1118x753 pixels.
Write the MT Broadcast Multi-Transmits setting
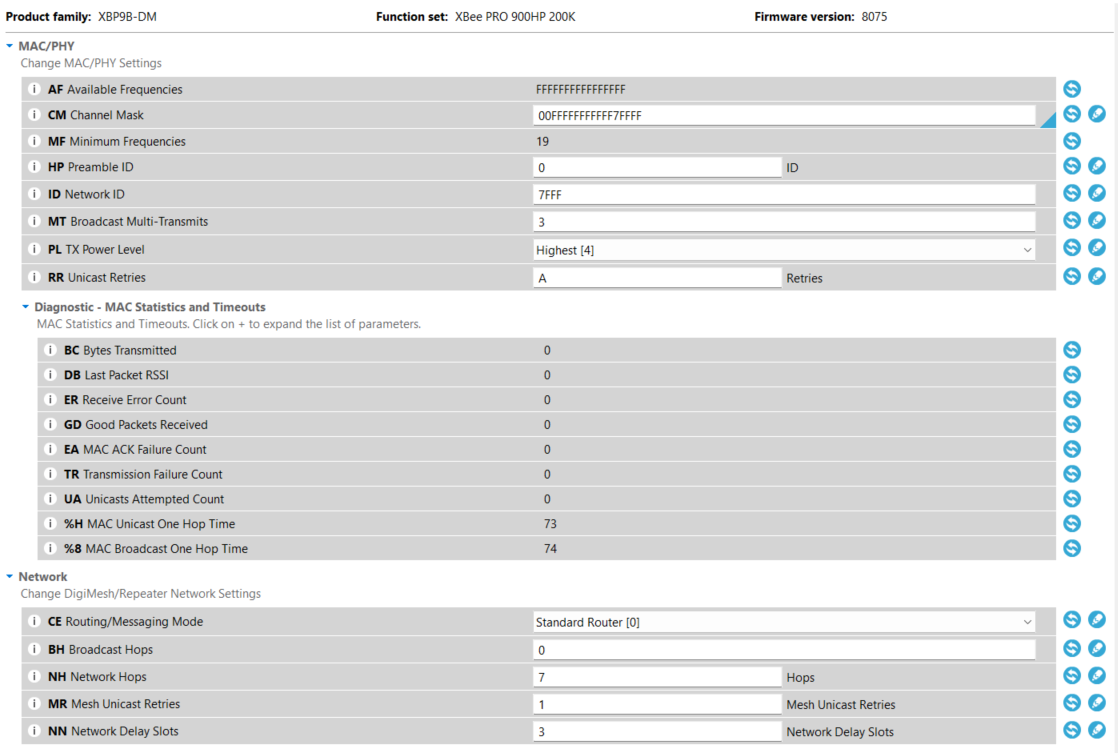coord(1096,220)
